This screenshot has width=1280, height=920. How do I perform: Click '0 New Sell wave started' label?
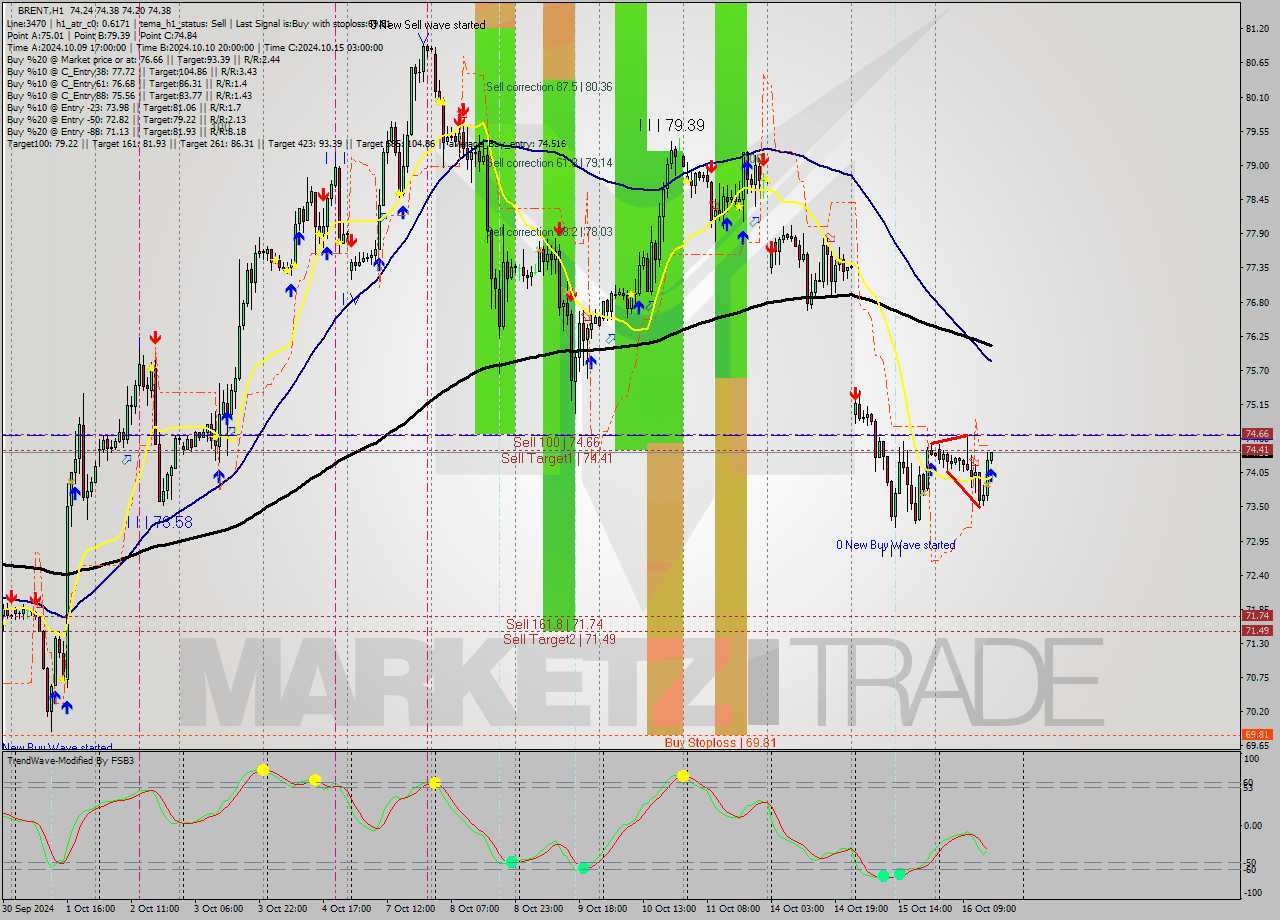click(427, 25)
